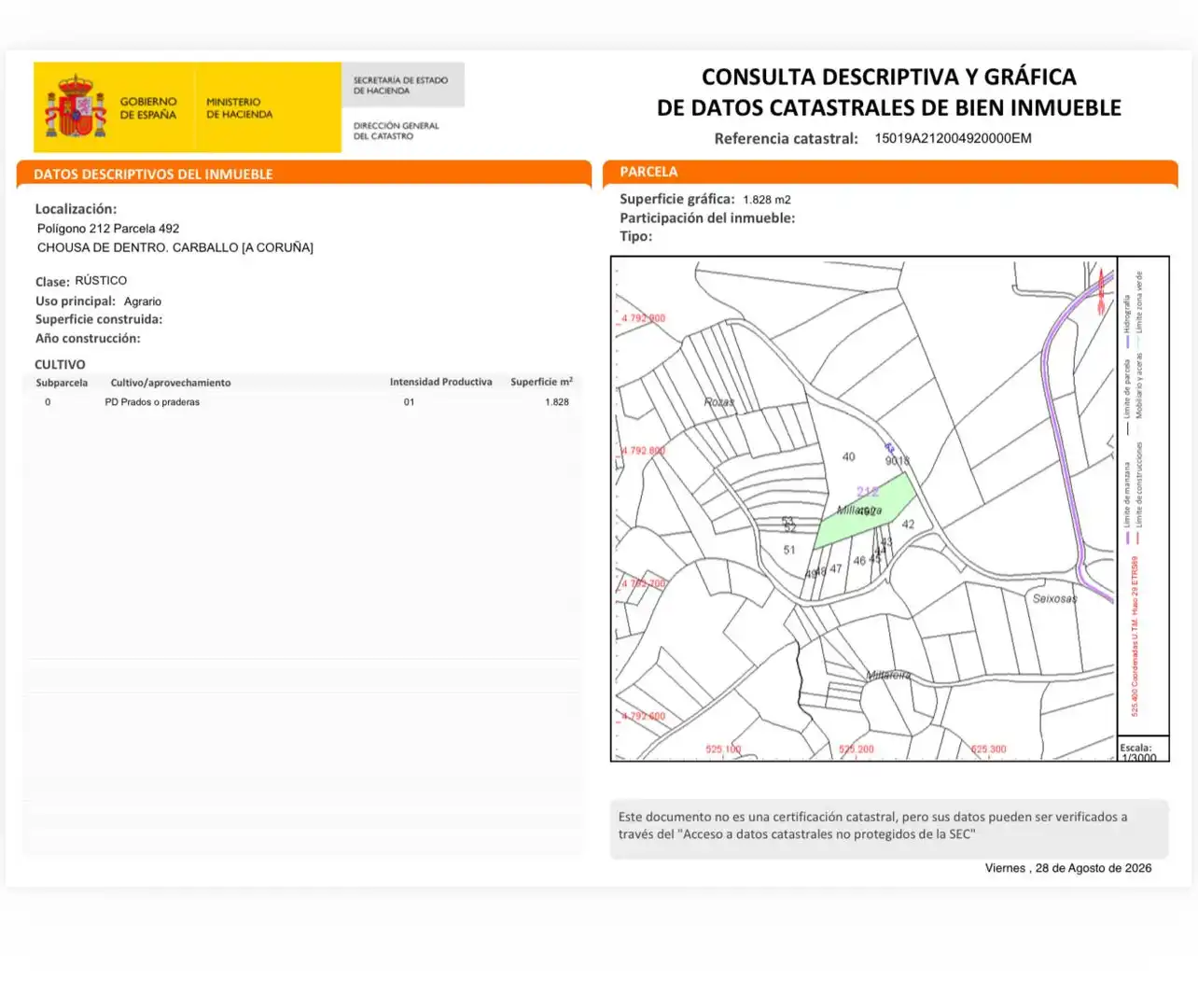Viewport: 1198px width, 1008px height.
Task: Click the 'Seixosas' place name on map
Action: [1055, 598]
